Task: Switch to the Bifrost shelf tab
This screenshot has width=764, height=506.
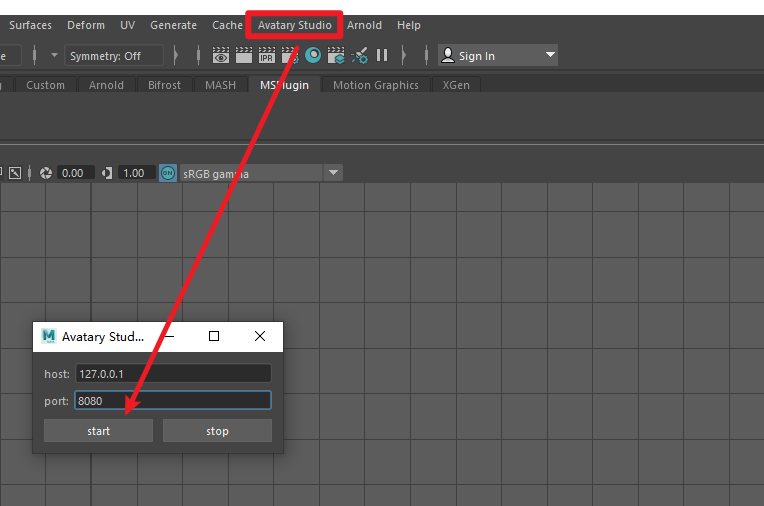Action: point(164,85)
